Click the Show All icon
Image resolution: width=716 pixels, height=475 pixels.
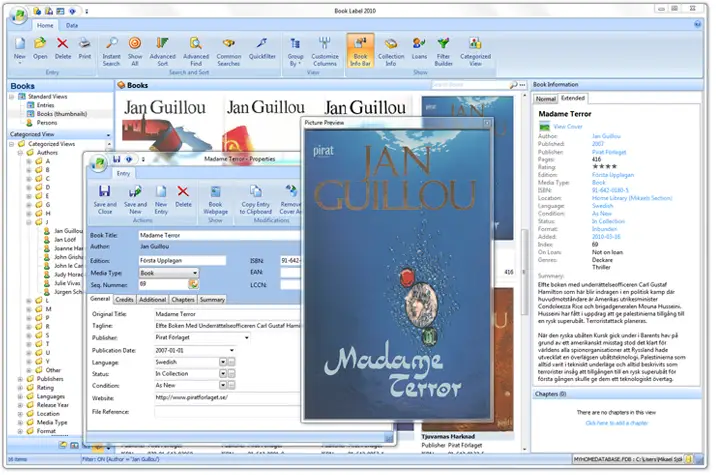135,52
